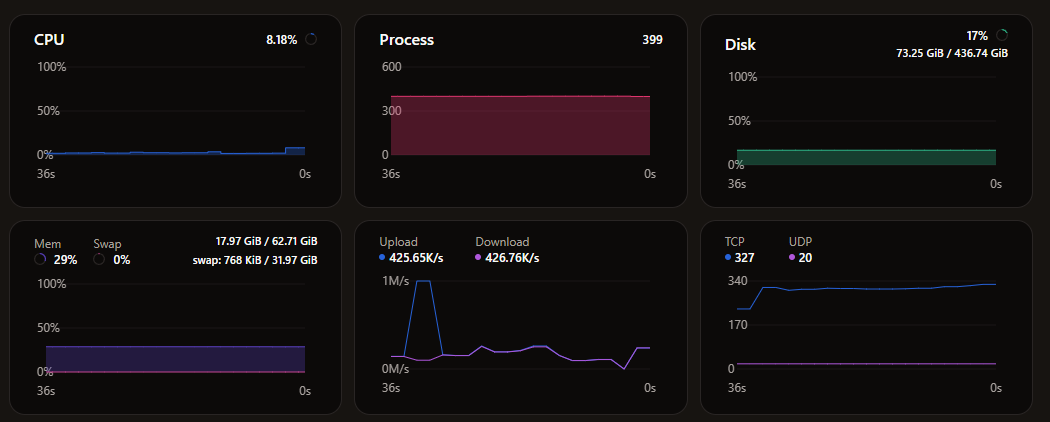Click the blue Upload legend dot
Image resolution: width=1050 pixels, height=422 pixels.
(x=382, y=257)
